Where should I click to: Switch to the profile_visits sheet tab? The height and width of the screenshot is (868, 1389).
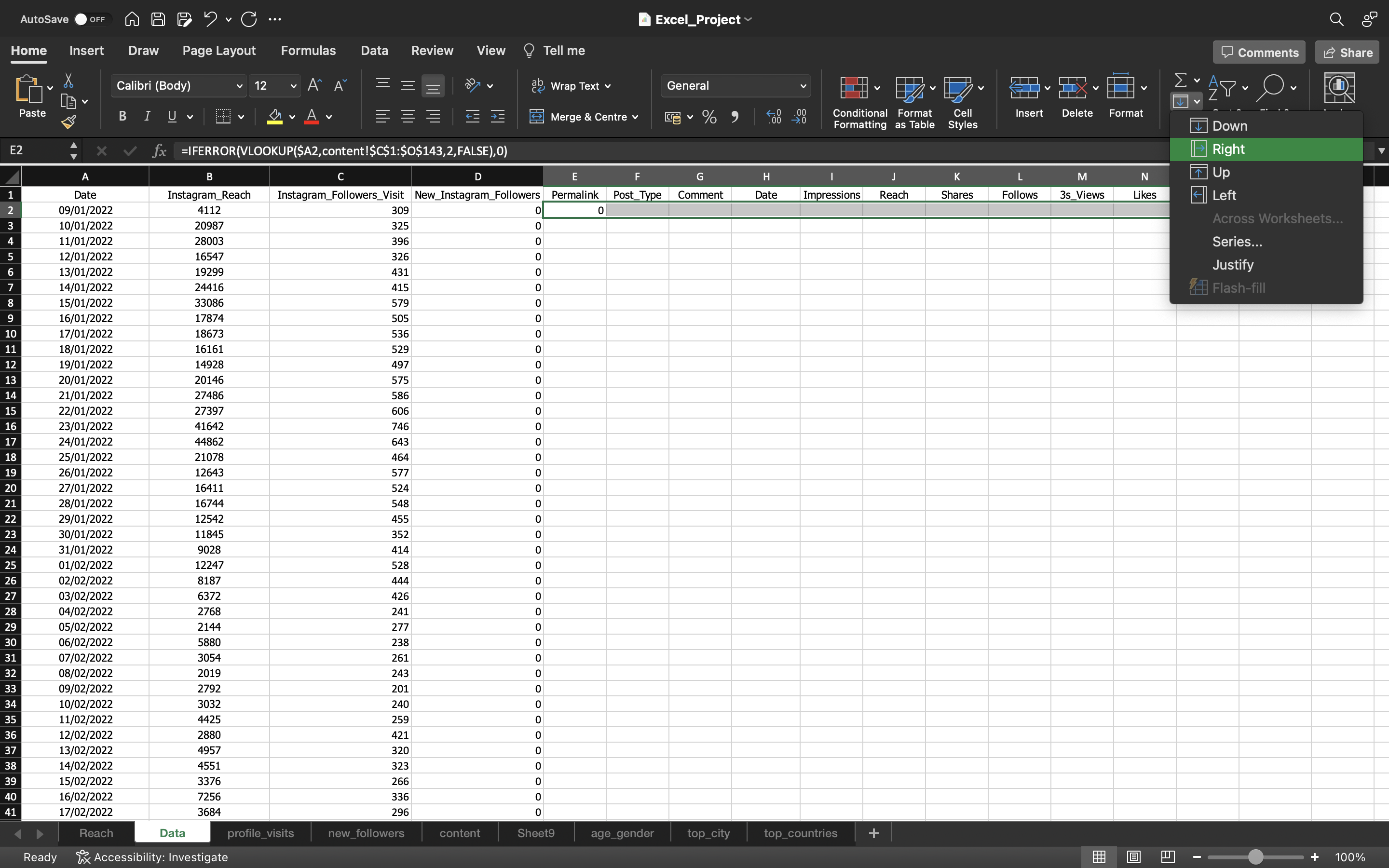pos(260,832)
